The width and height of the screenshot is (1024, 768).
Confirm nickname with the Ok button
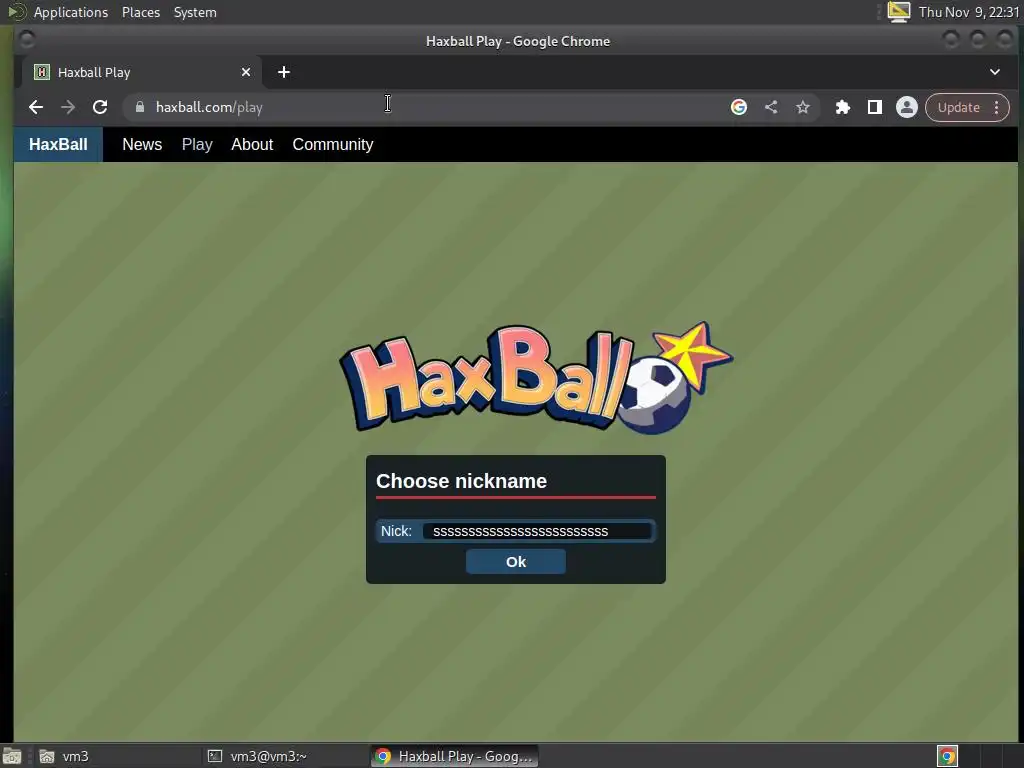coord(515,562)
